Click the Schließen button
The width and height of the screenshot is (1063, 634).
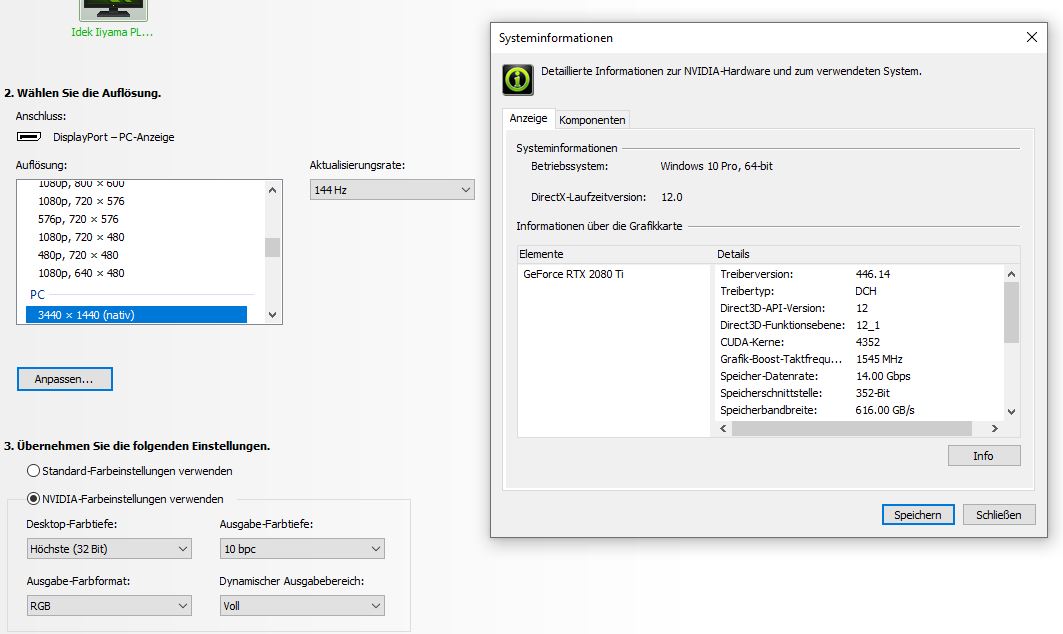(x=999, y=515)
